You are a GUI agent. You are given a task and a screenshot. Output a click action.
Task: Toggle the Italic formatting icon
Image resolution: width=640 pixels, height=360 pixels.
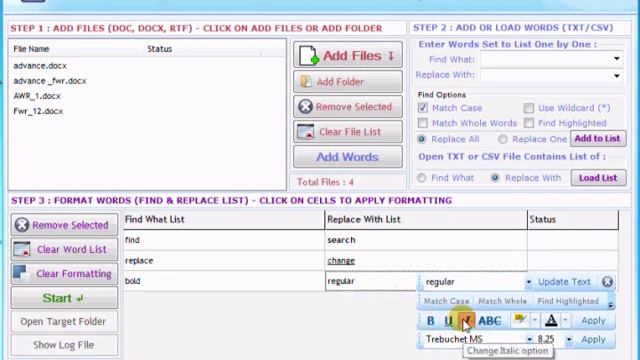click(467, 321)
